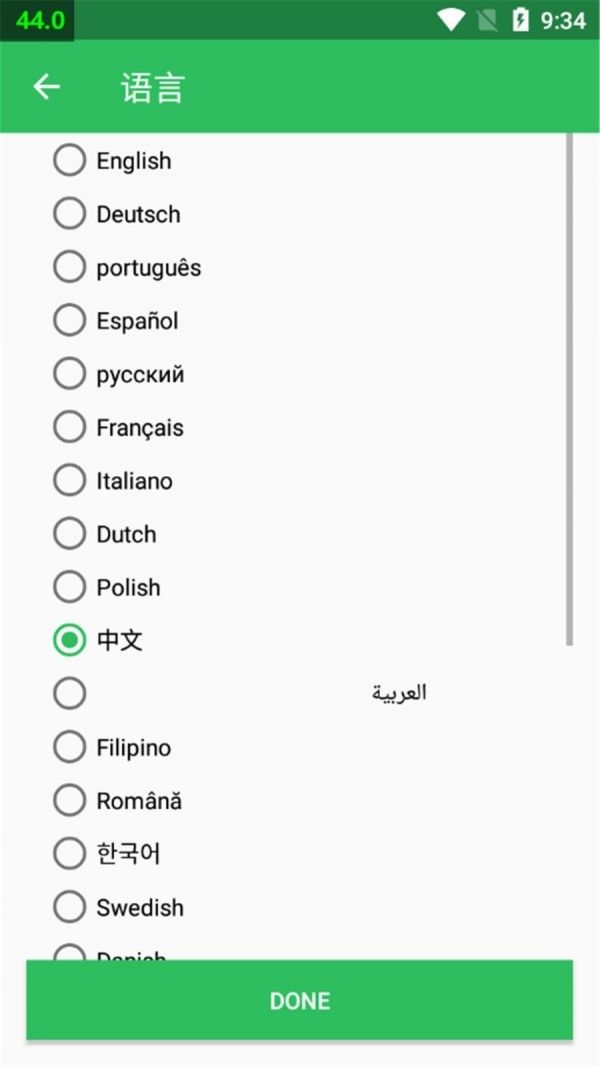Choose the português option
Image resolution: width=600 pixels, height=1067 pixels.
click(x=69, y=267)
